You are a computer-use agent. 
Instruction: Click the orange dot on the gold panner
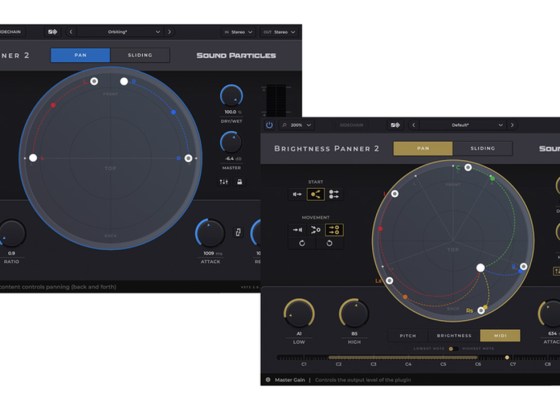(405, 297)
